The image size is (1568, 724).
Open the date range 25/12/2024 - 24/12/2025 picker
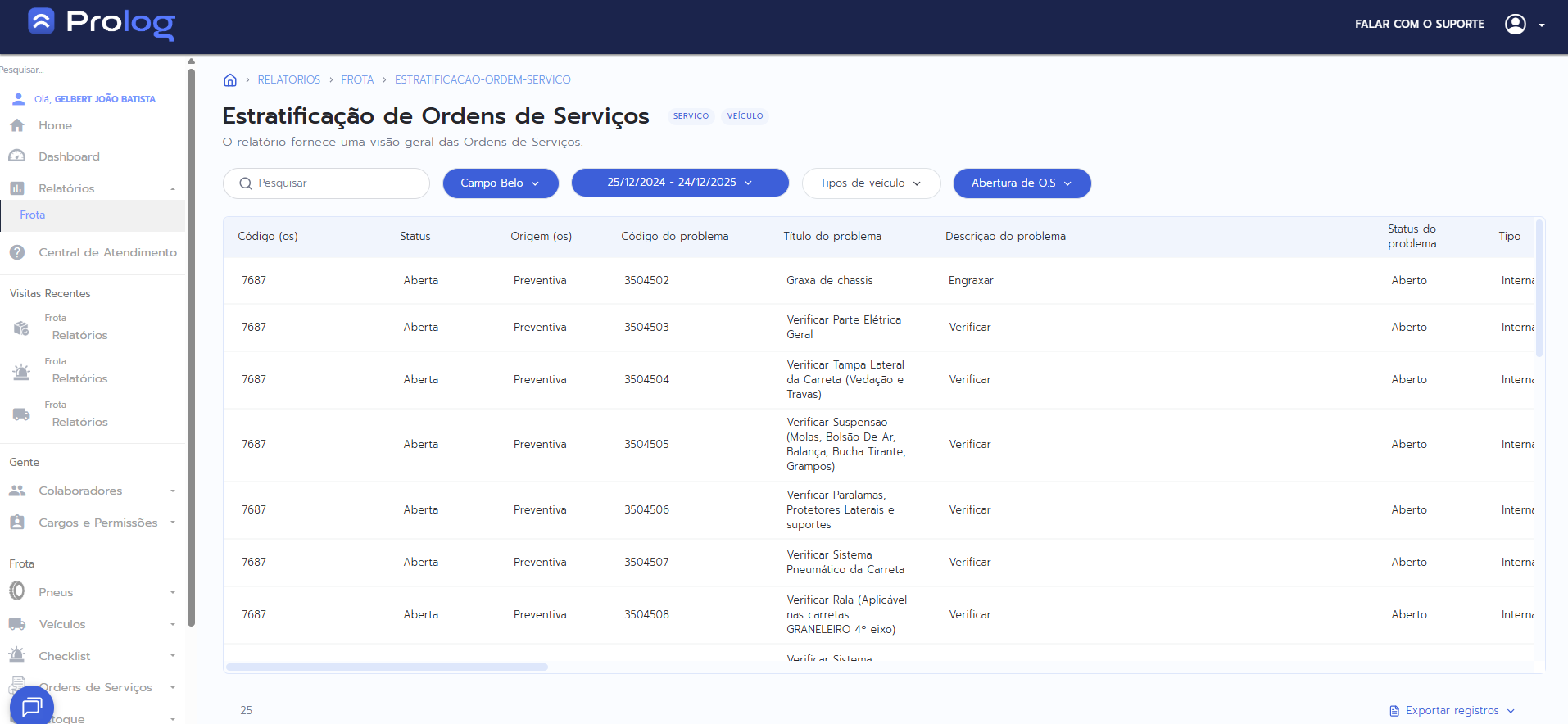(x=679, y=183)
